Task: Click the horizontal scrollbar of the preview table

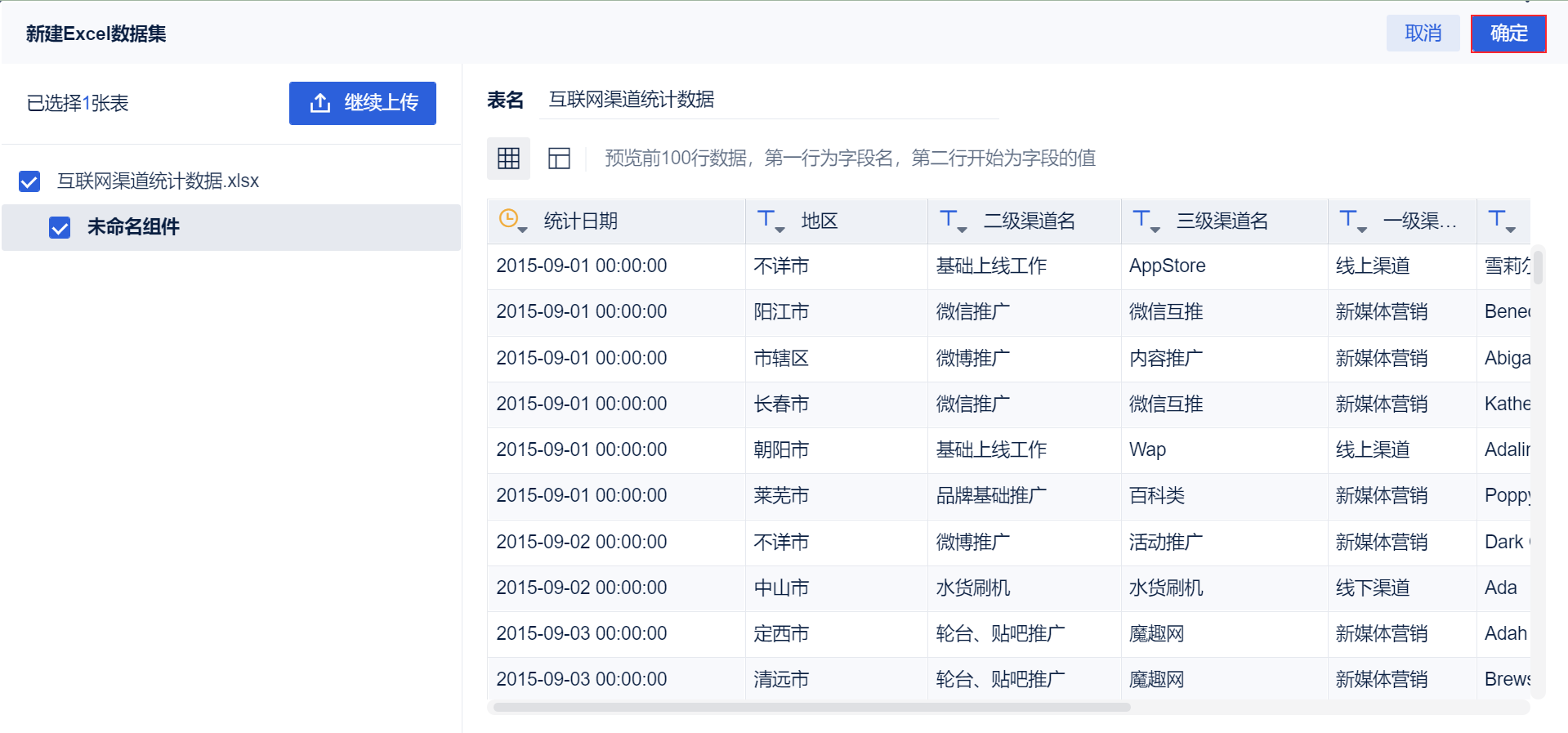Action: click(811, 708)
